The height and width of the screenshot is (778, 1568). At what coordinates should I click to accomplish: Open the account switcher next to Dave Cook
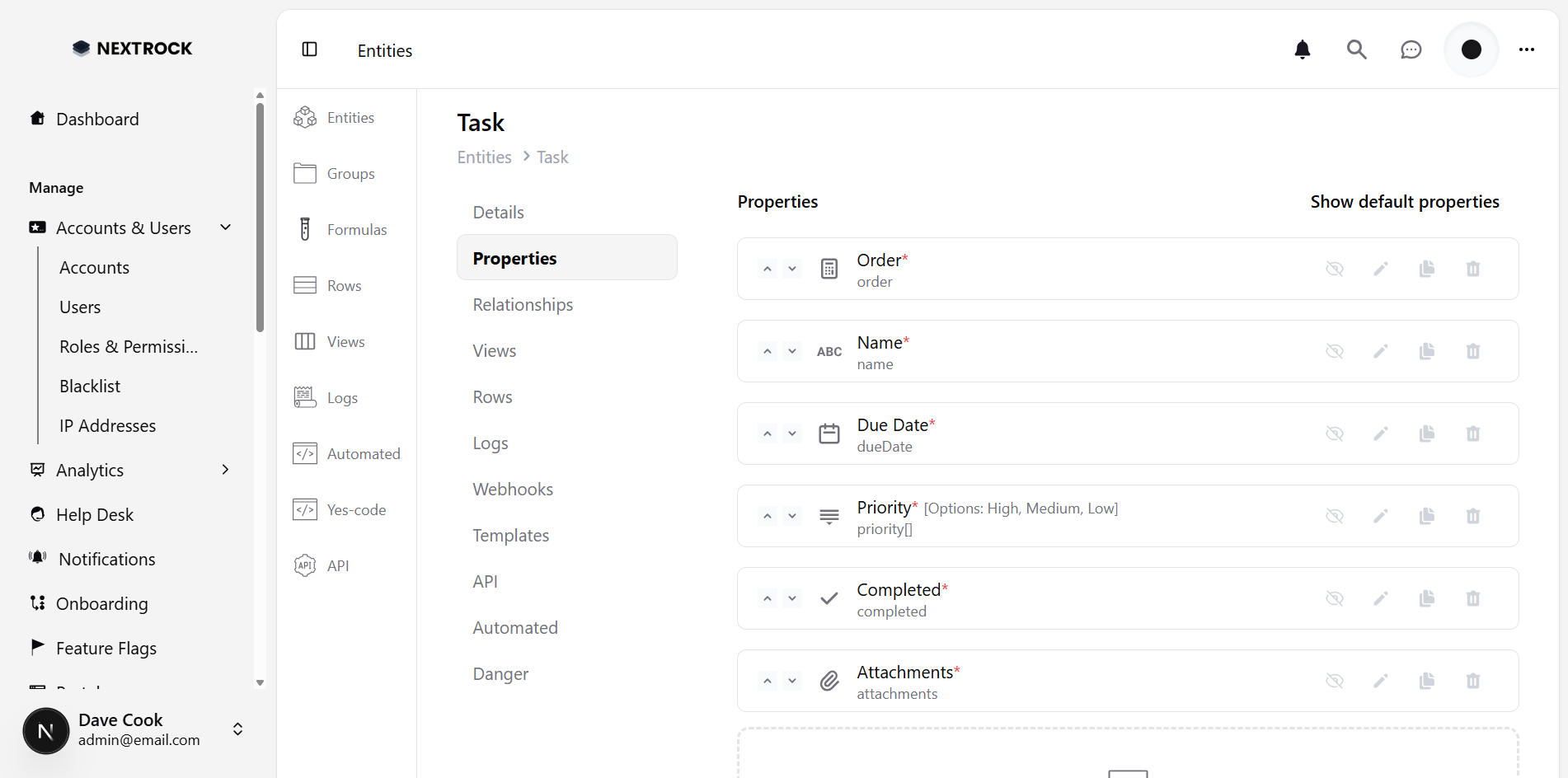click(x=237, y=729)
